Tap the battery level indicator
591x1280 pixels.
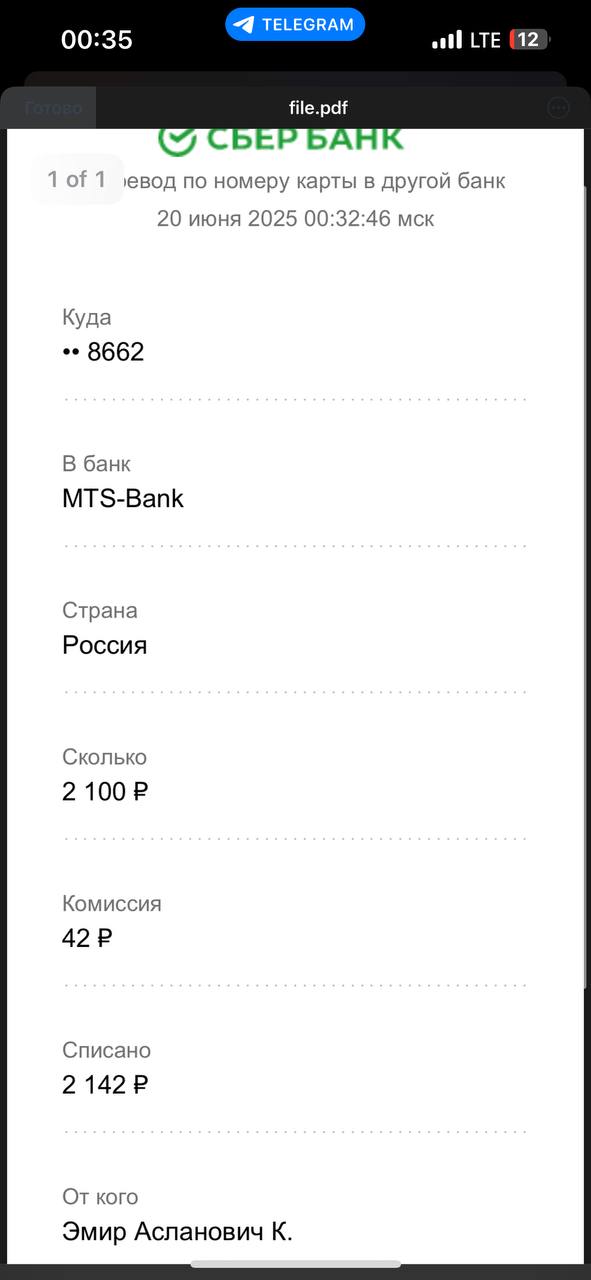coord(529,40)
